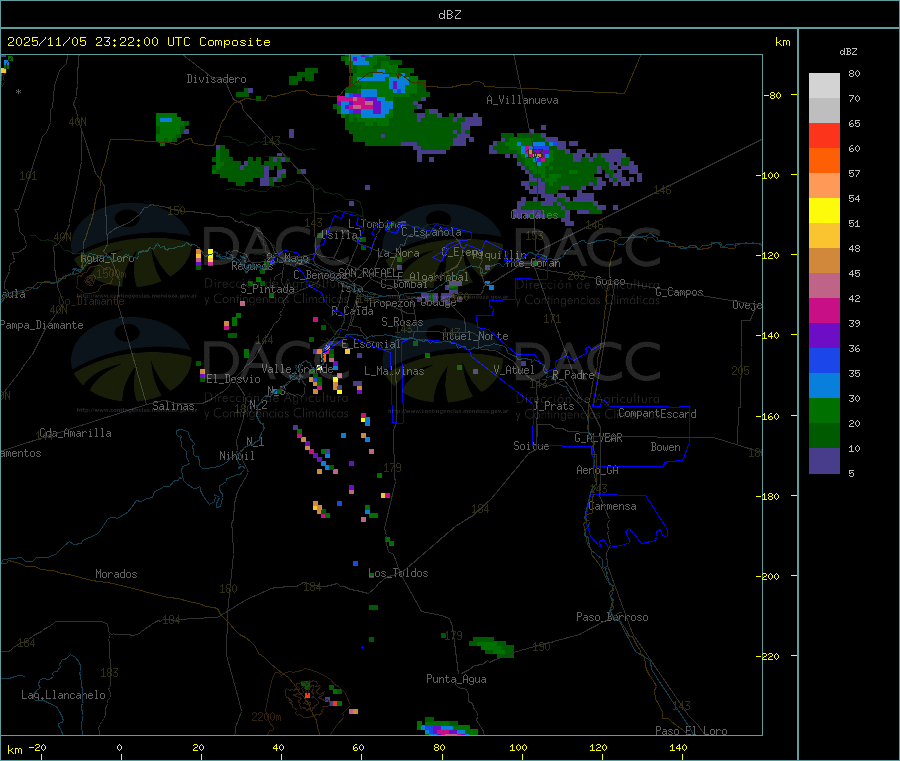Click the Agua_Toro label
The image size is (900, 761).
(107, 258)
